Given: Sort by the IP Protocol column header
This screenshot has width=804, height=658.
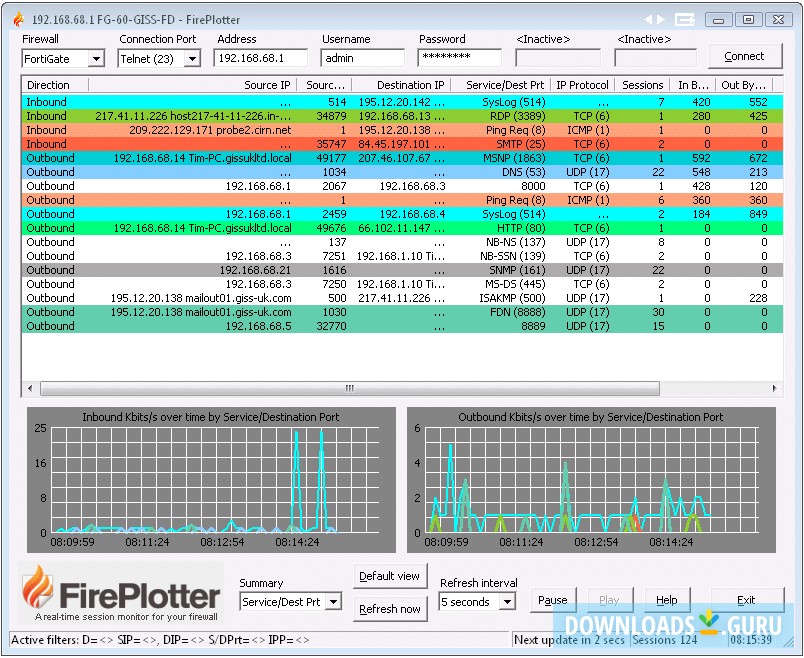Looking at the screenshot, I should tap(582, 85).
